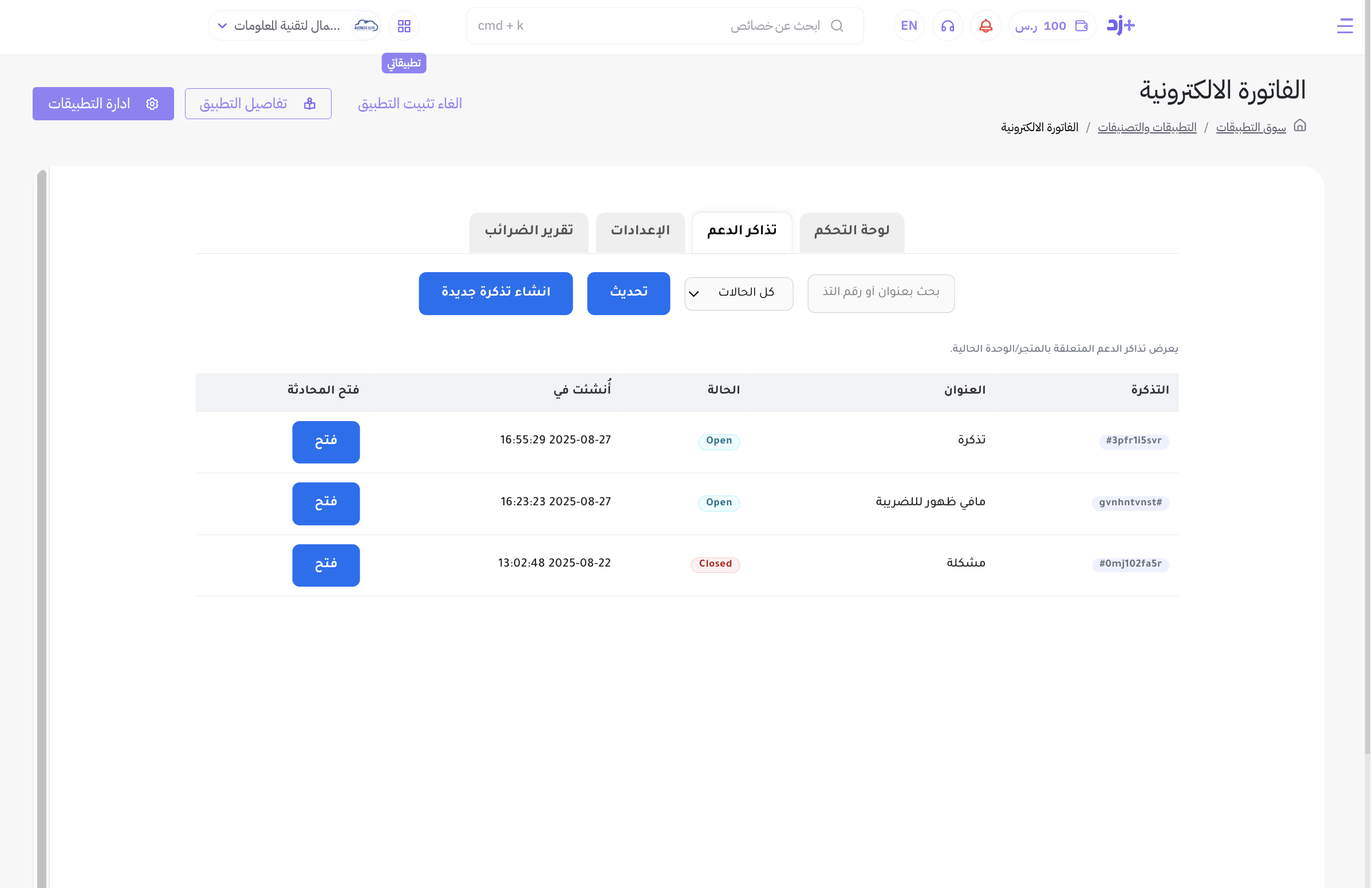Open the hamburger sidebar menu icon
Viewport: 1372px width, 888px height.
coord(1344,26)
